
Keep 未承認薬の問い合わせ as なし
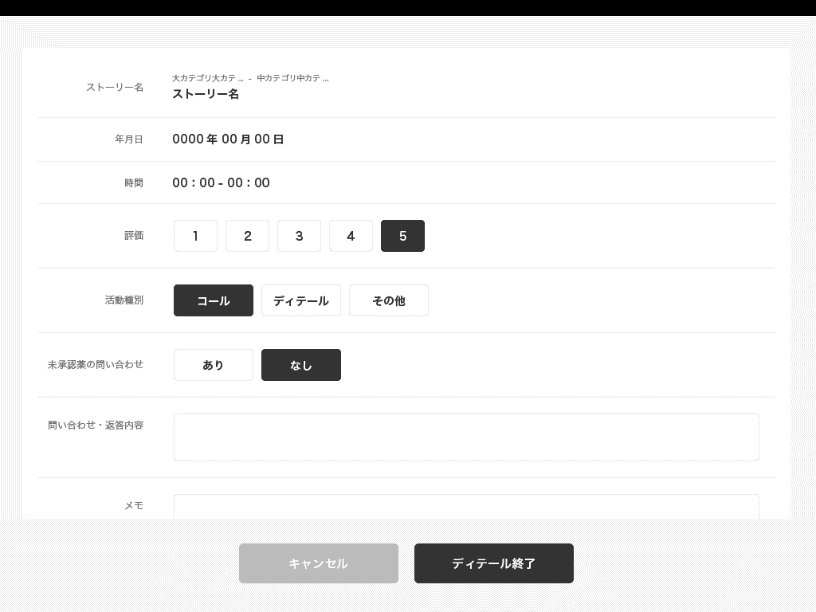tap(301, 364)
